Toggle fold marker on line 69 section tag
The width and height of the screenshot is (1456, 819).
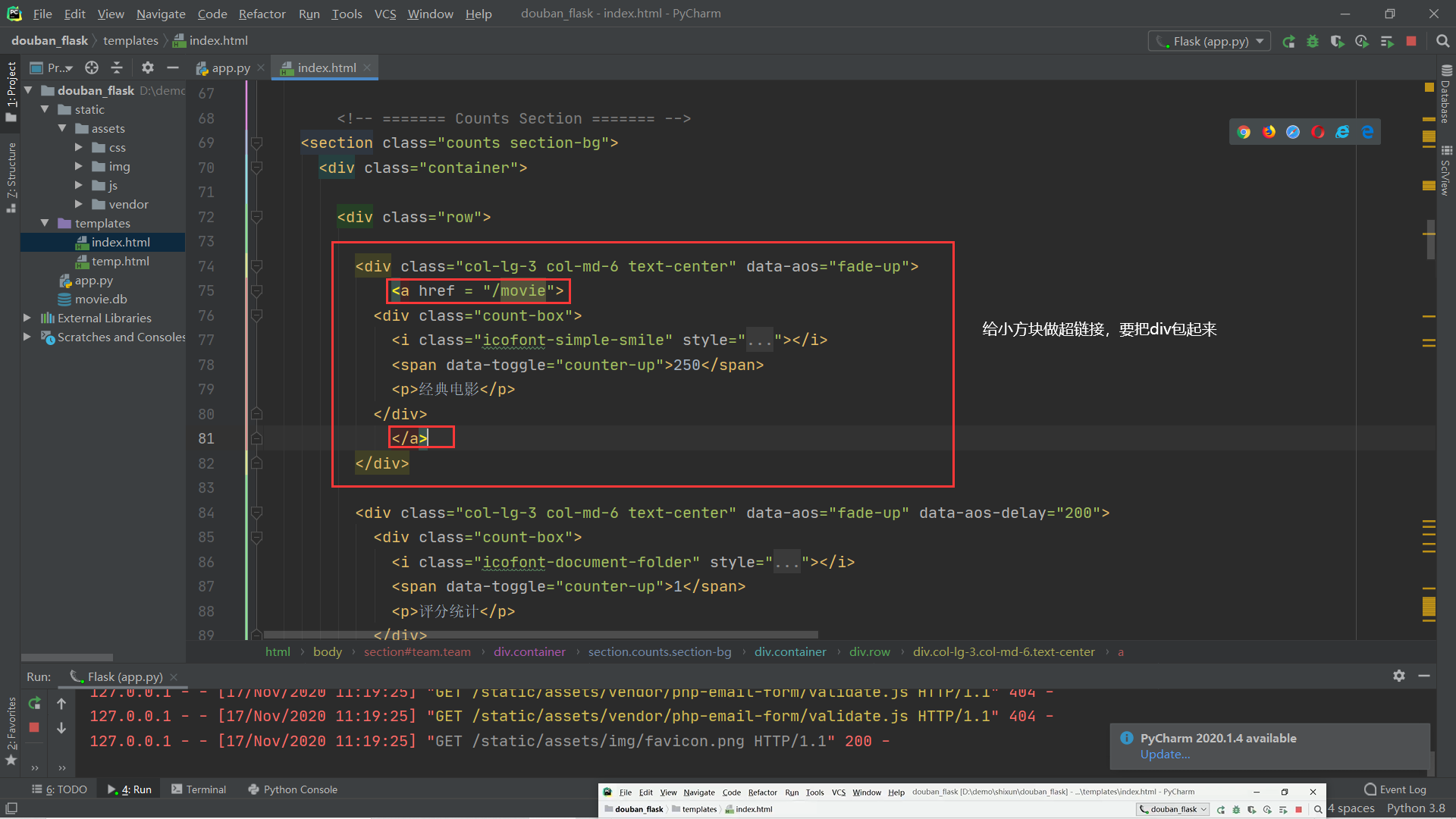tap(256, 143)
